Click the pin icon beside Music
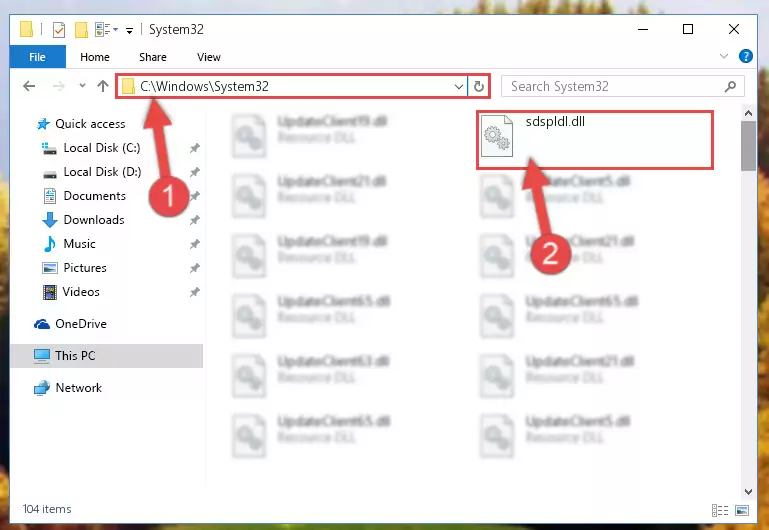Viewport: 769px width, 530px height. 195,244
